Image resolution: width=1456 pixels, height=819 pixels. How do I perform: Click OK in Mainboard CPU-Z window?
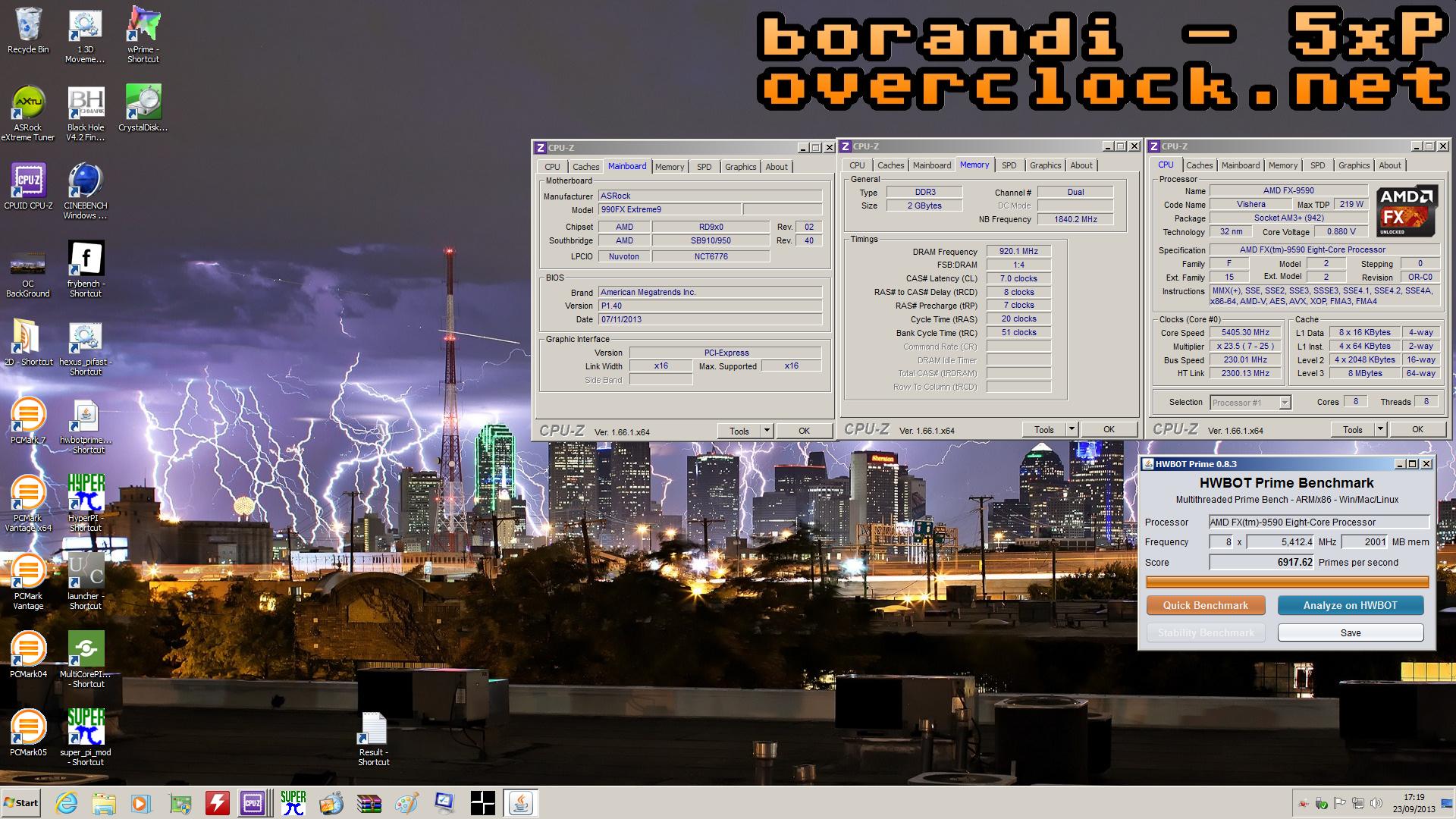(x=804, y=431)
